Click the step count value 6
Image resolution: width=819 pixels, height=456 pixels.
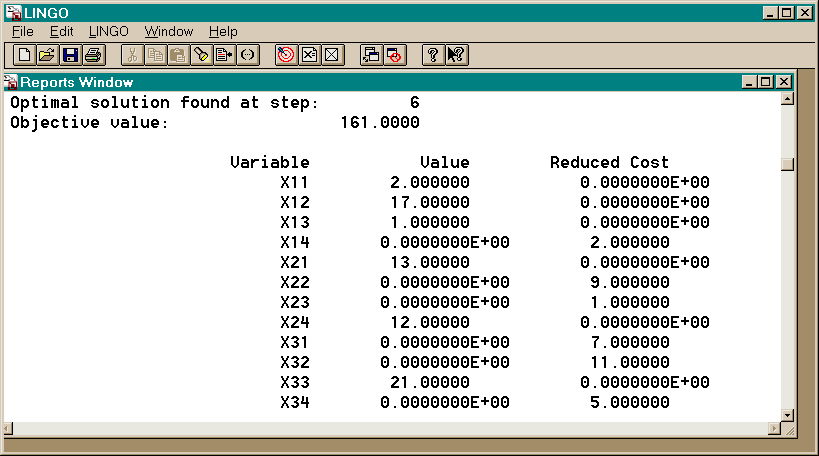pos(415,102)
